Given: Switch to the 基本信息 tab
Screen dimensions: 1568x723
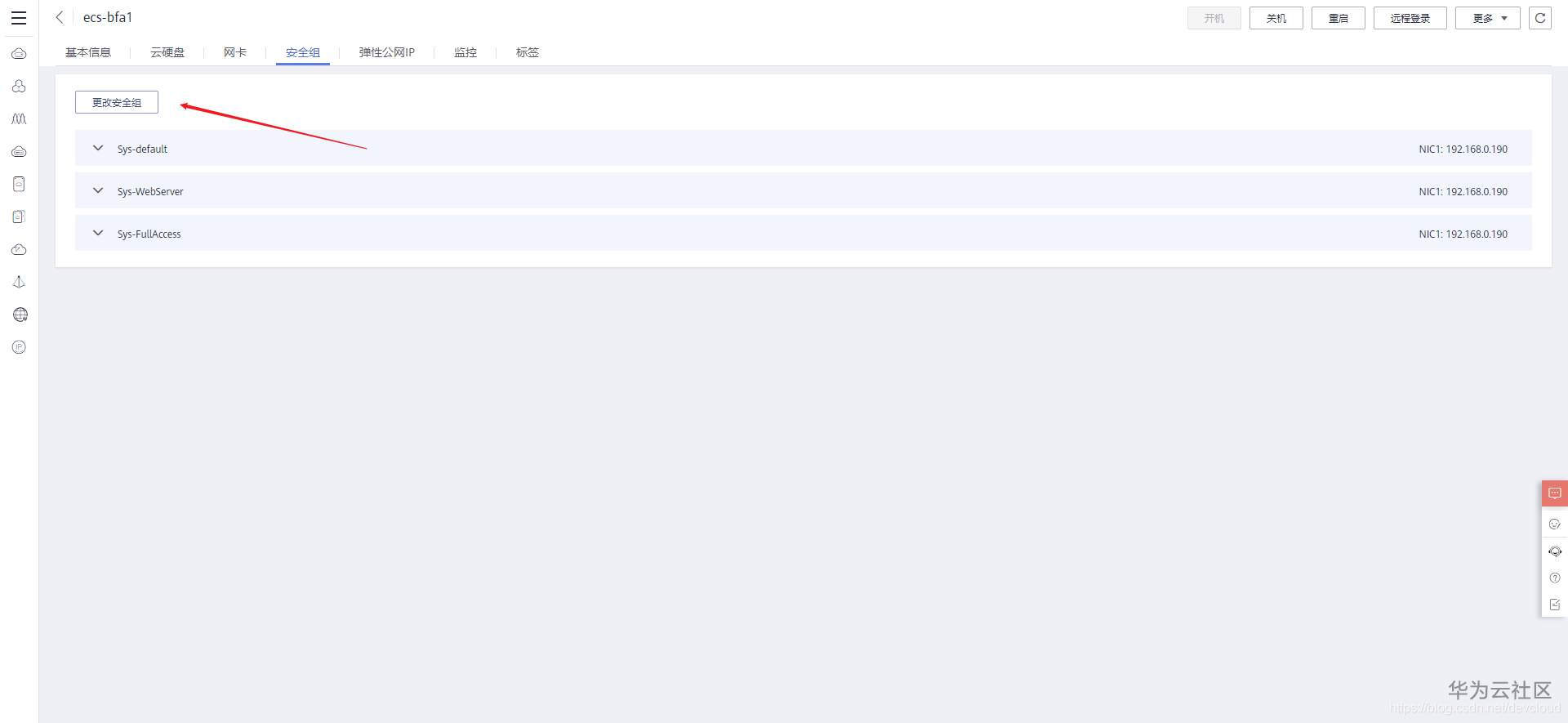Looking at the screenshot, I should pyautogui.click(x=88, y=52).
